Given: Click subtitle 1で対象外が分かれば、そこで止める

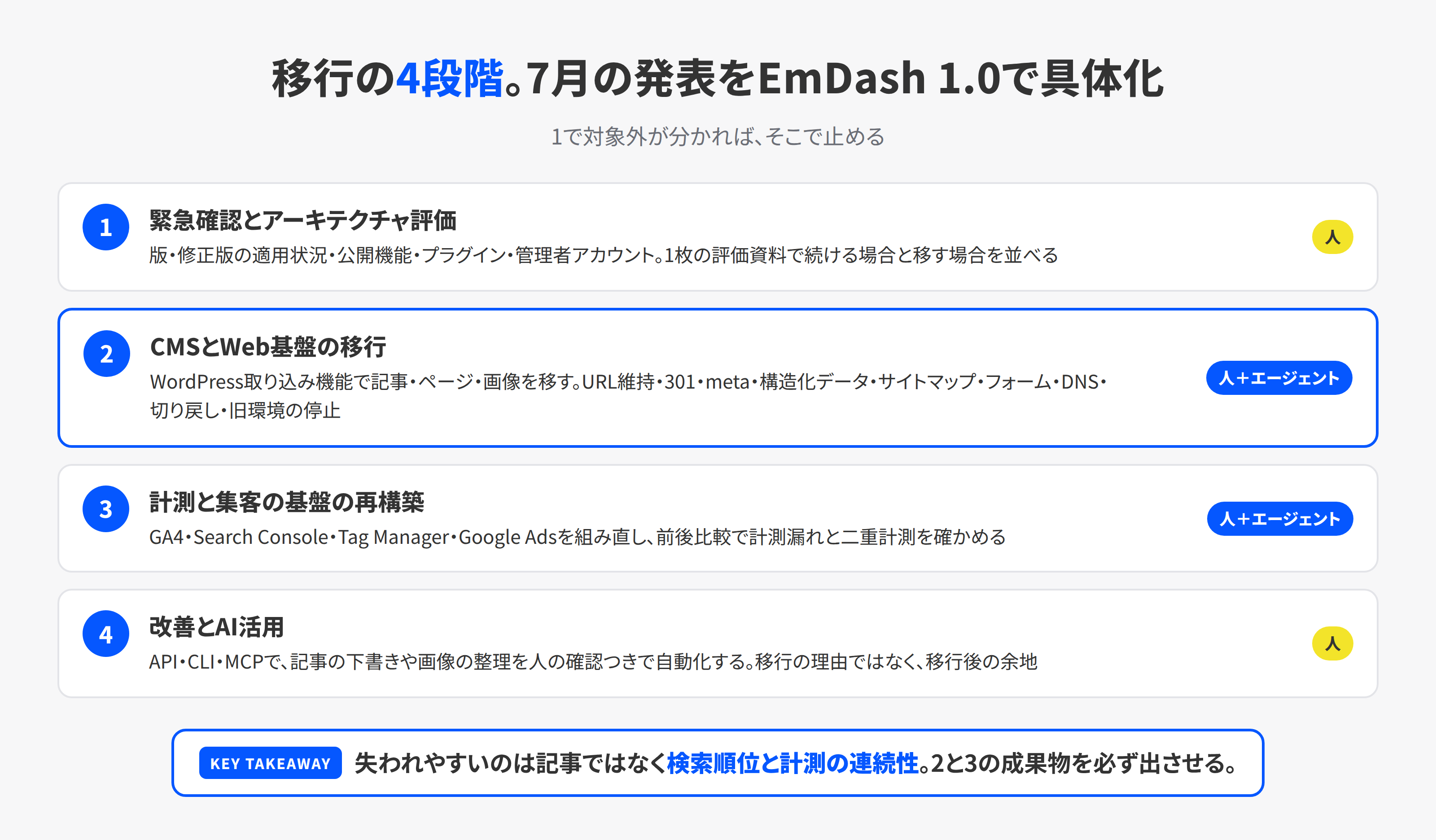Looking at the screenshot, I should (x=718, y=137).
